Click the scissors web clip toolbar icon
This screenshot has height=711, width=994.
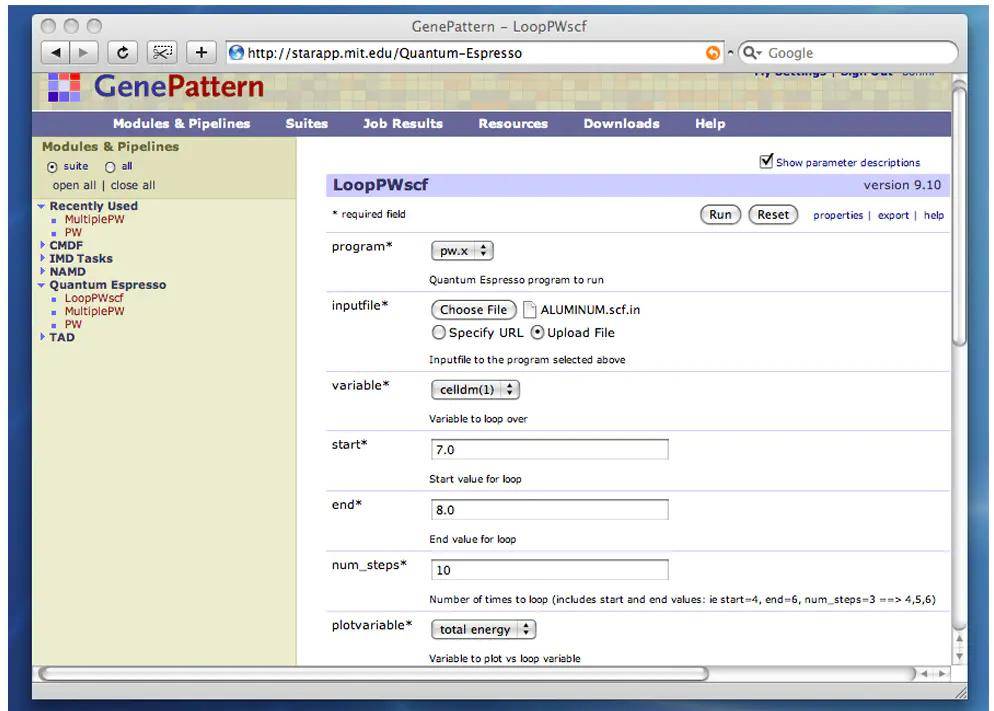point(162,53)
